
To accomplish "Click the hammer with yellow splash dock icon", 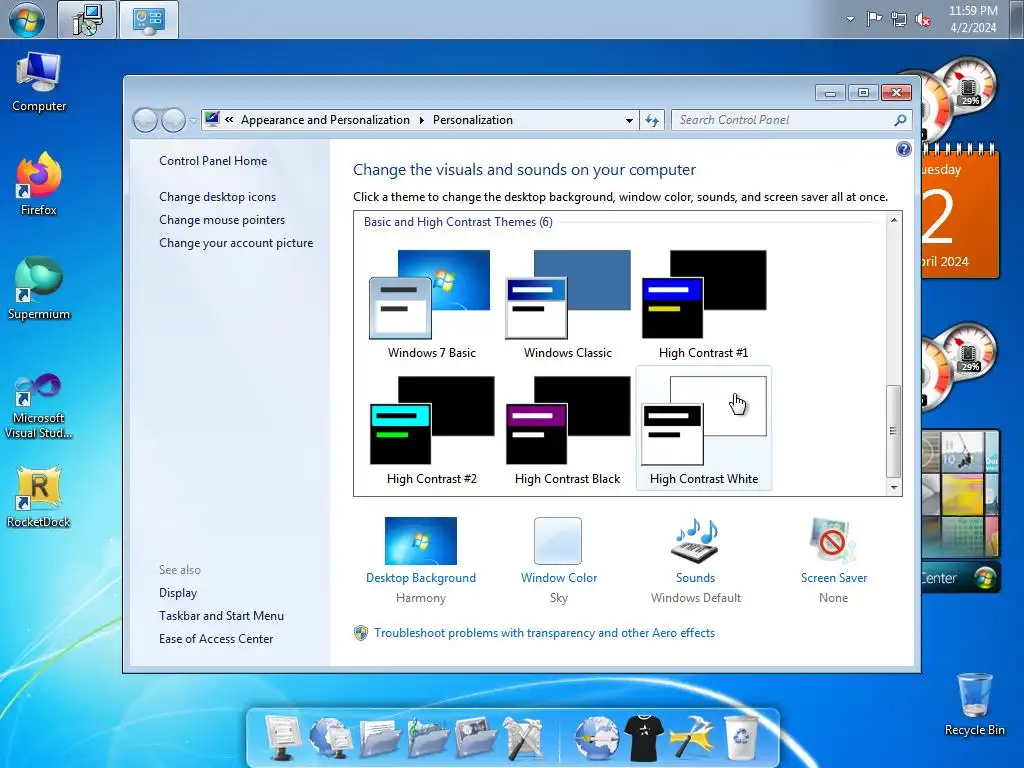I will (692, 738).
